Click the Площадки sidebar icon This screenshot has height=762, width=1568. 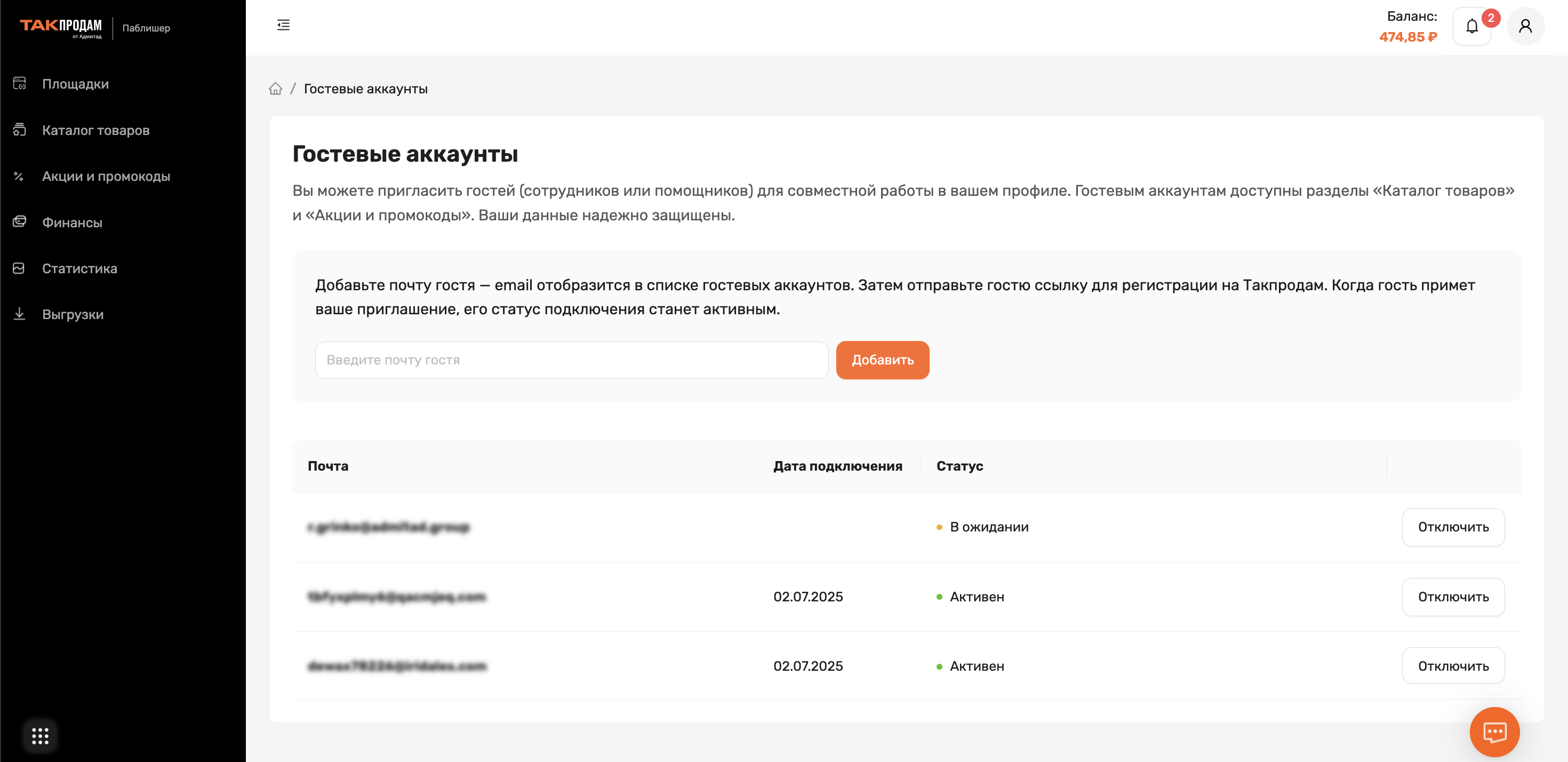coord(20,83)
